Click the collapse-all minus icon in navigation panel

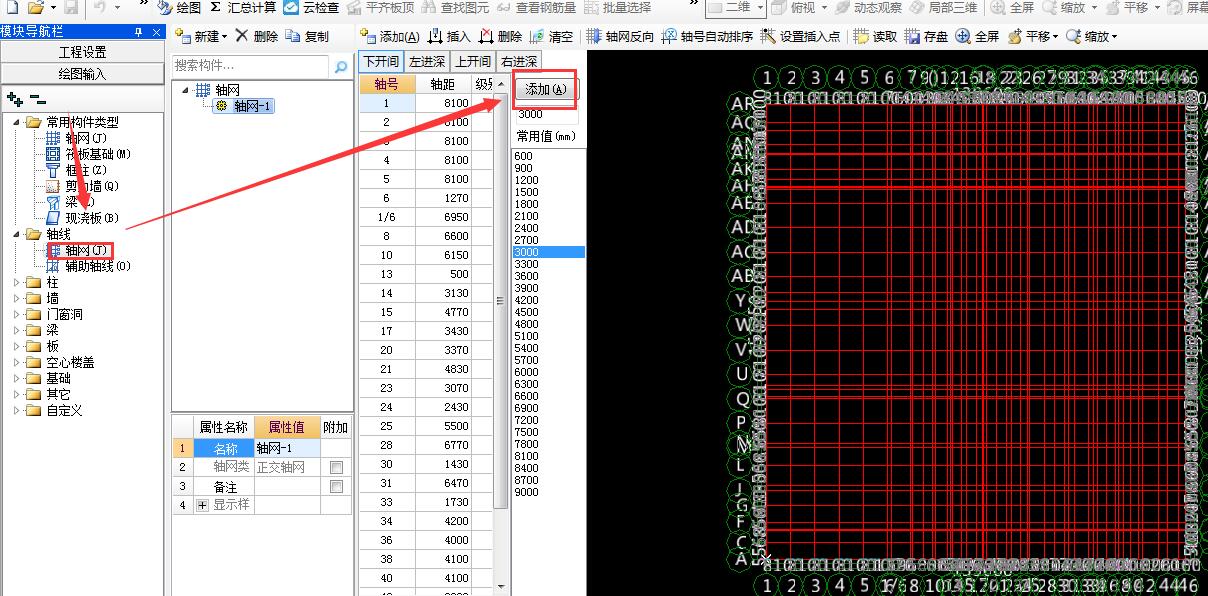[37, 99]
